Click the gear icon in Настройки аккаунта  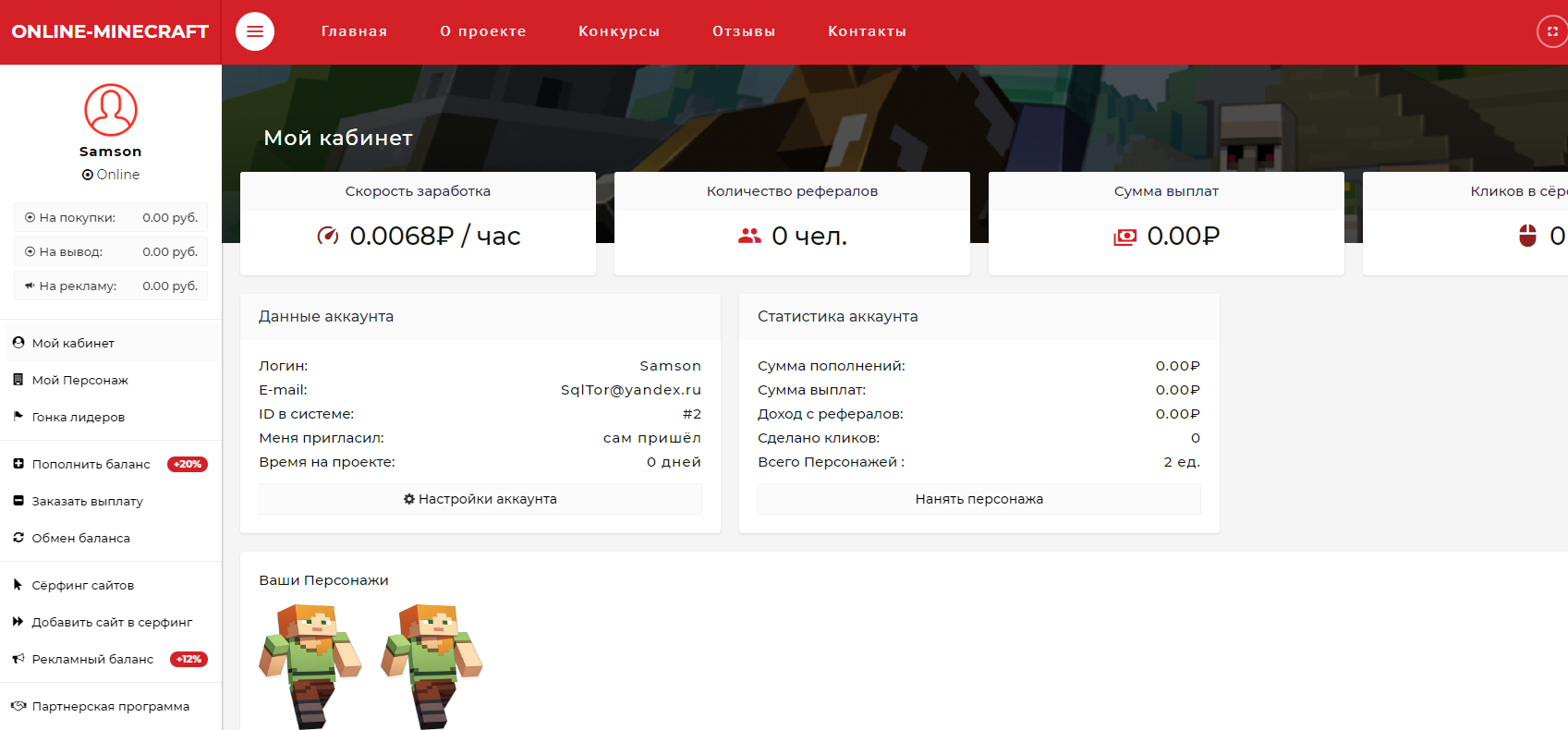coord(409,499)
